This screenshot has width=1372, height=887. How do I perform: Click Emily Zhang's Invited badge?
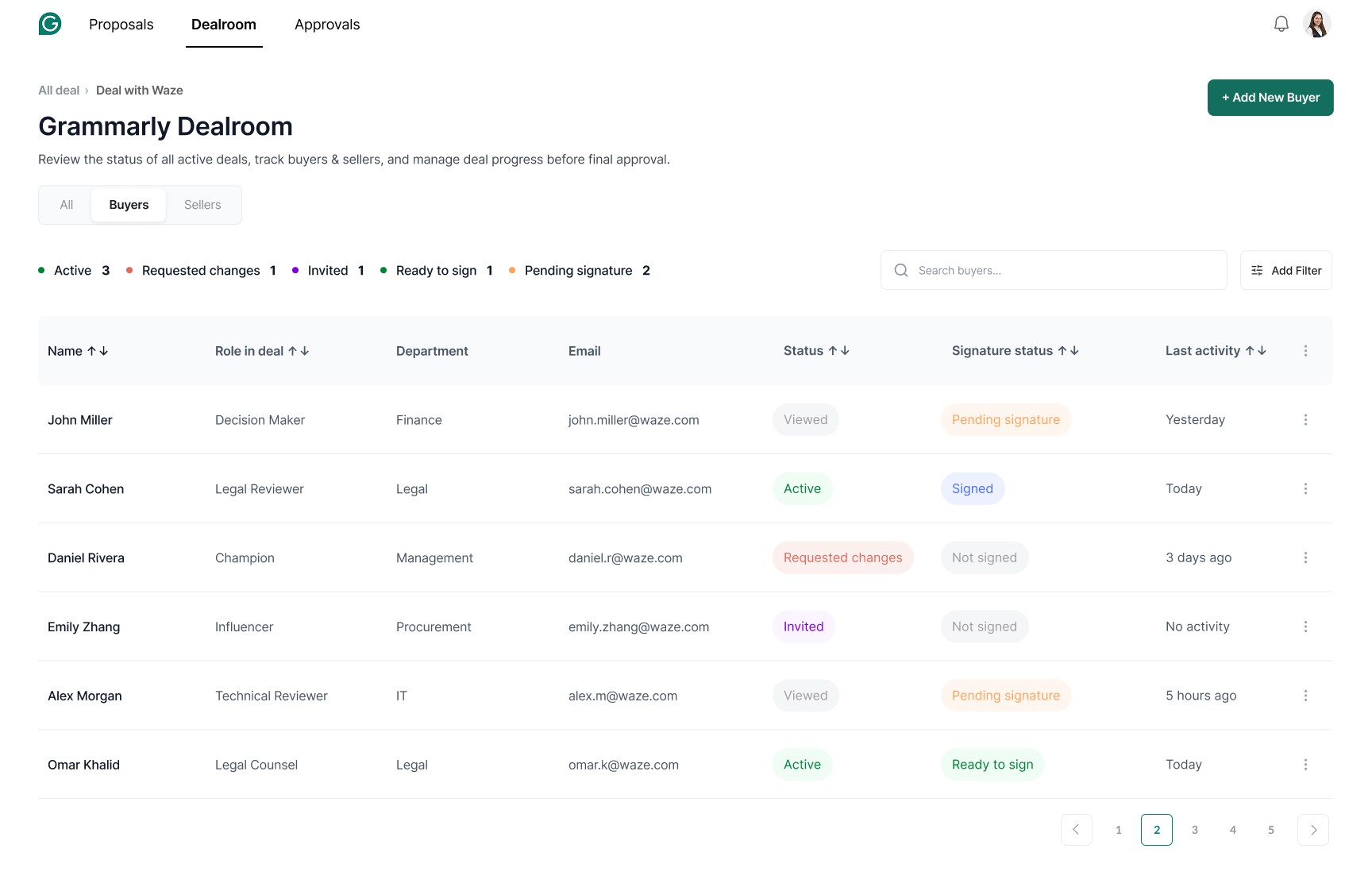[804, 627]
